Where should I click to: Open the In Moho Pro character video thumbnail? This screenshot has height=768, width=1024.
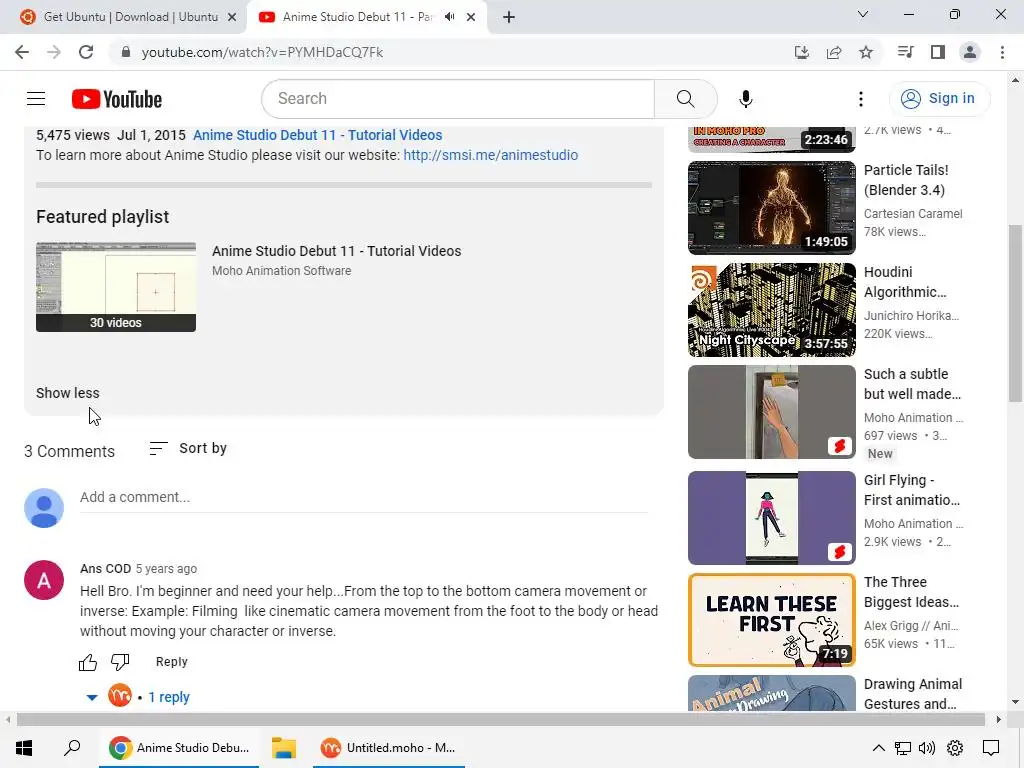[771, 139]
